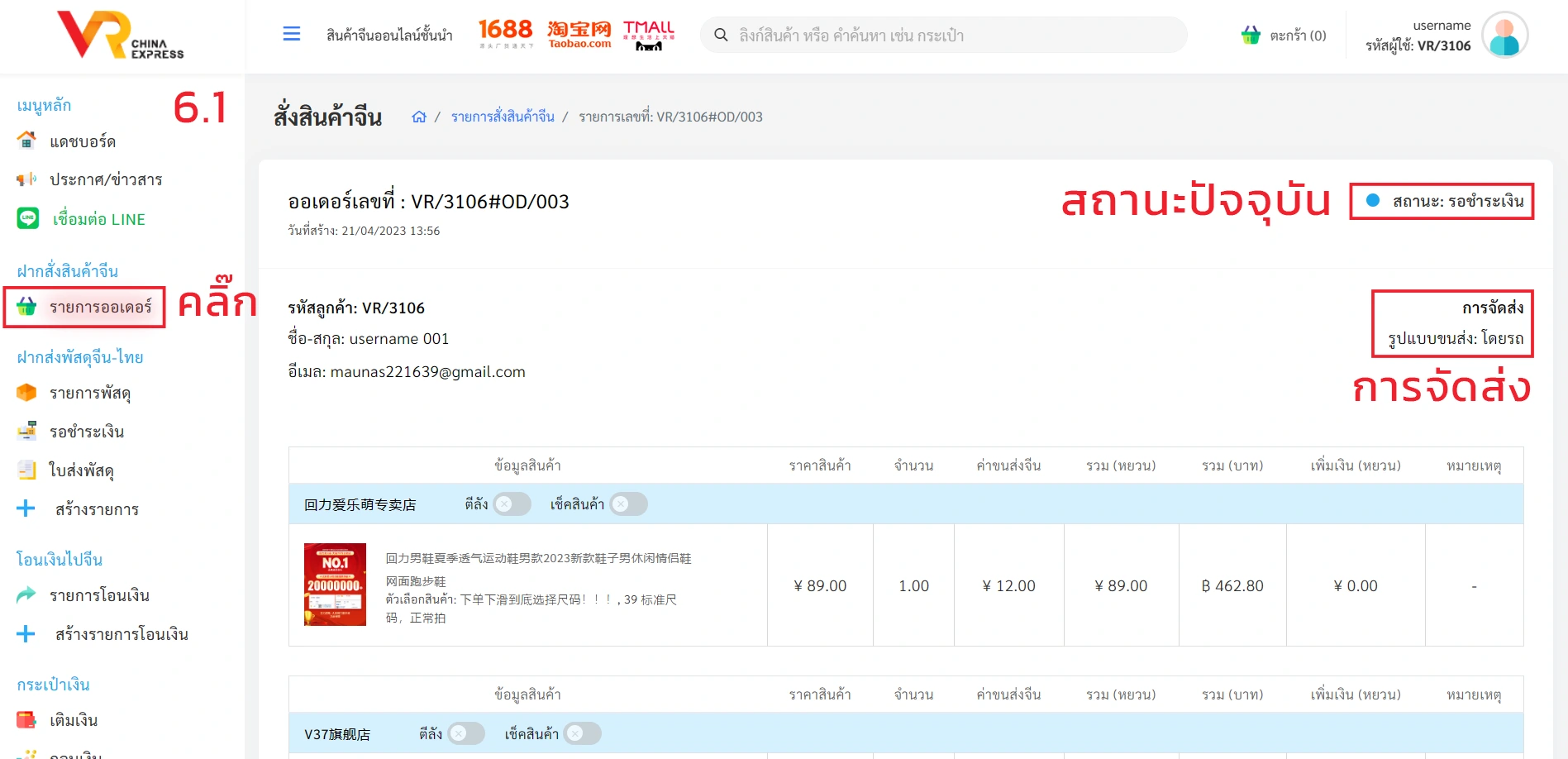Click the user profile avatar

(x=1504, y=35)
